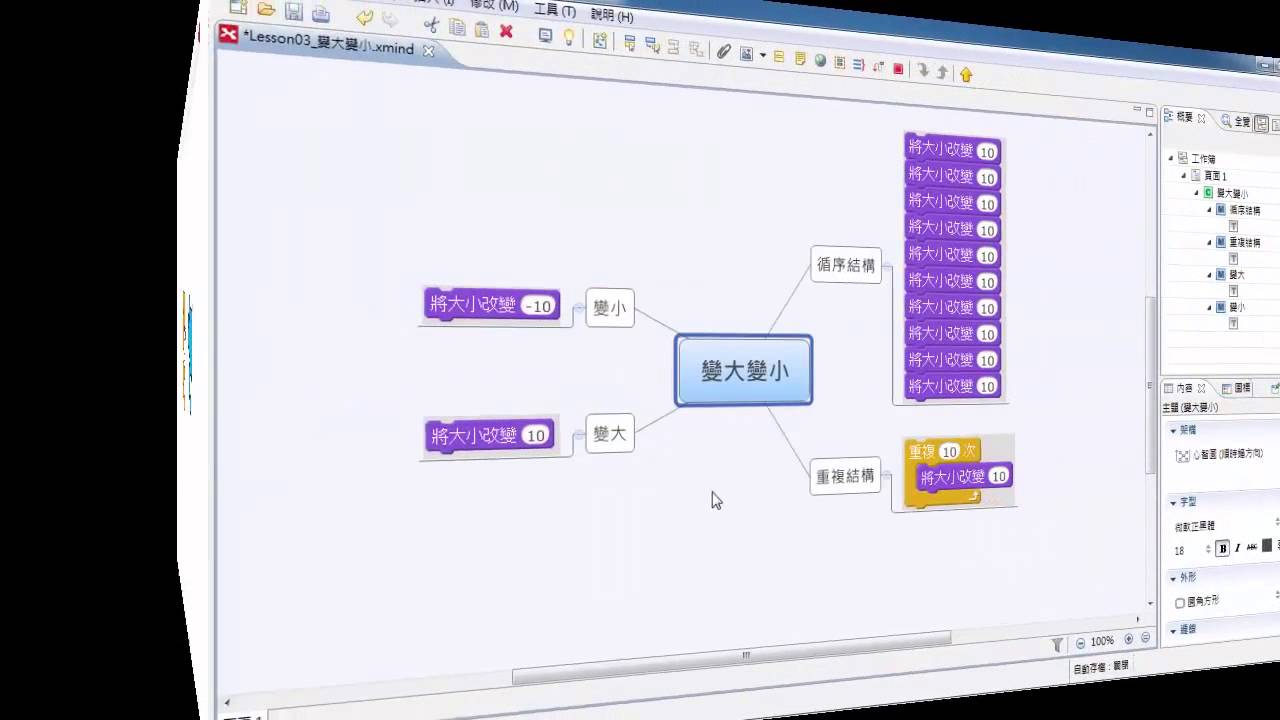Click the yellow up-arrow drill icon

coord(966,74)
